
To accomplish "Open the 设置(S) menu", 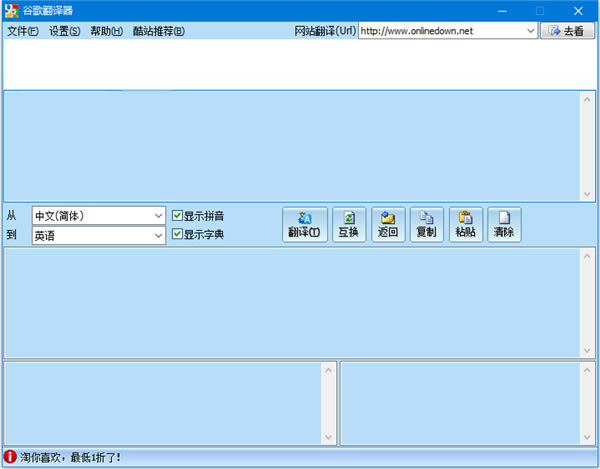I will (64, 31).
